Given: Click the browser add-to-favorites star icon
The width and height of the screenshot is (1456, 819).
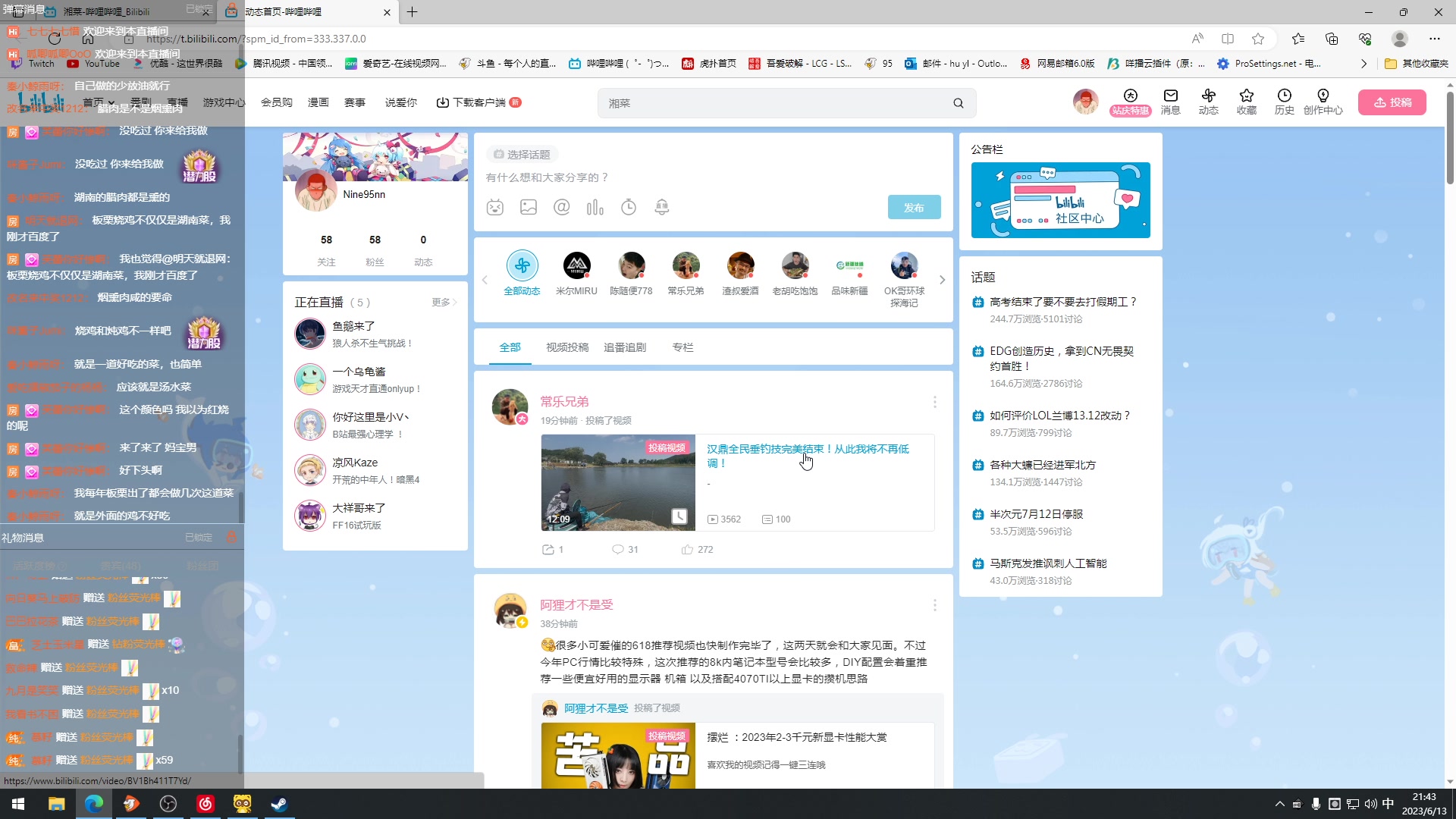Looking at the screenshot, I should click(1258, 39).
